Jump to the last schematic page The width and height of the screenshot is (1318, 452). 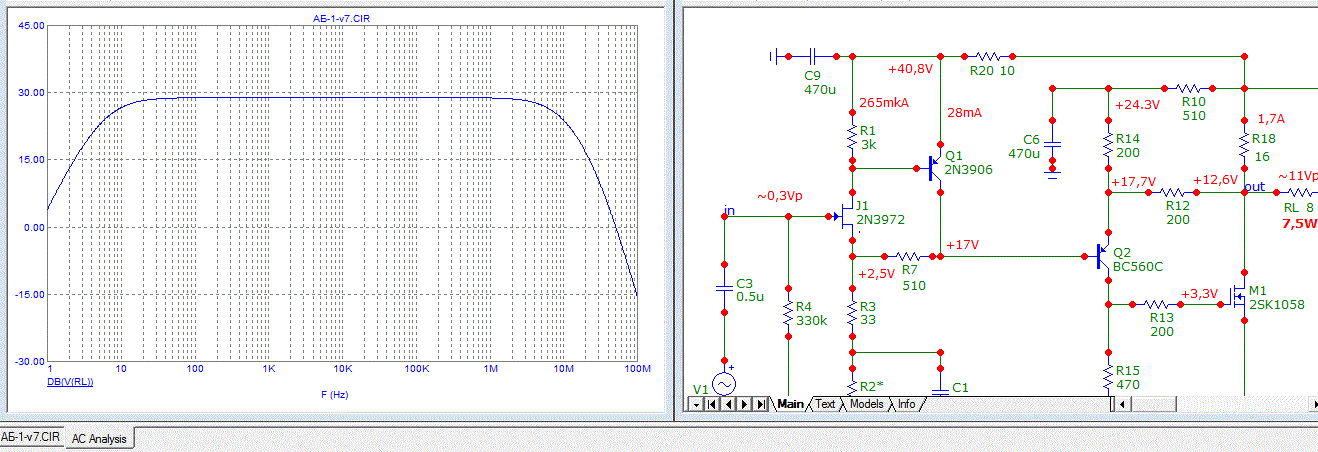tap(760, 404)
